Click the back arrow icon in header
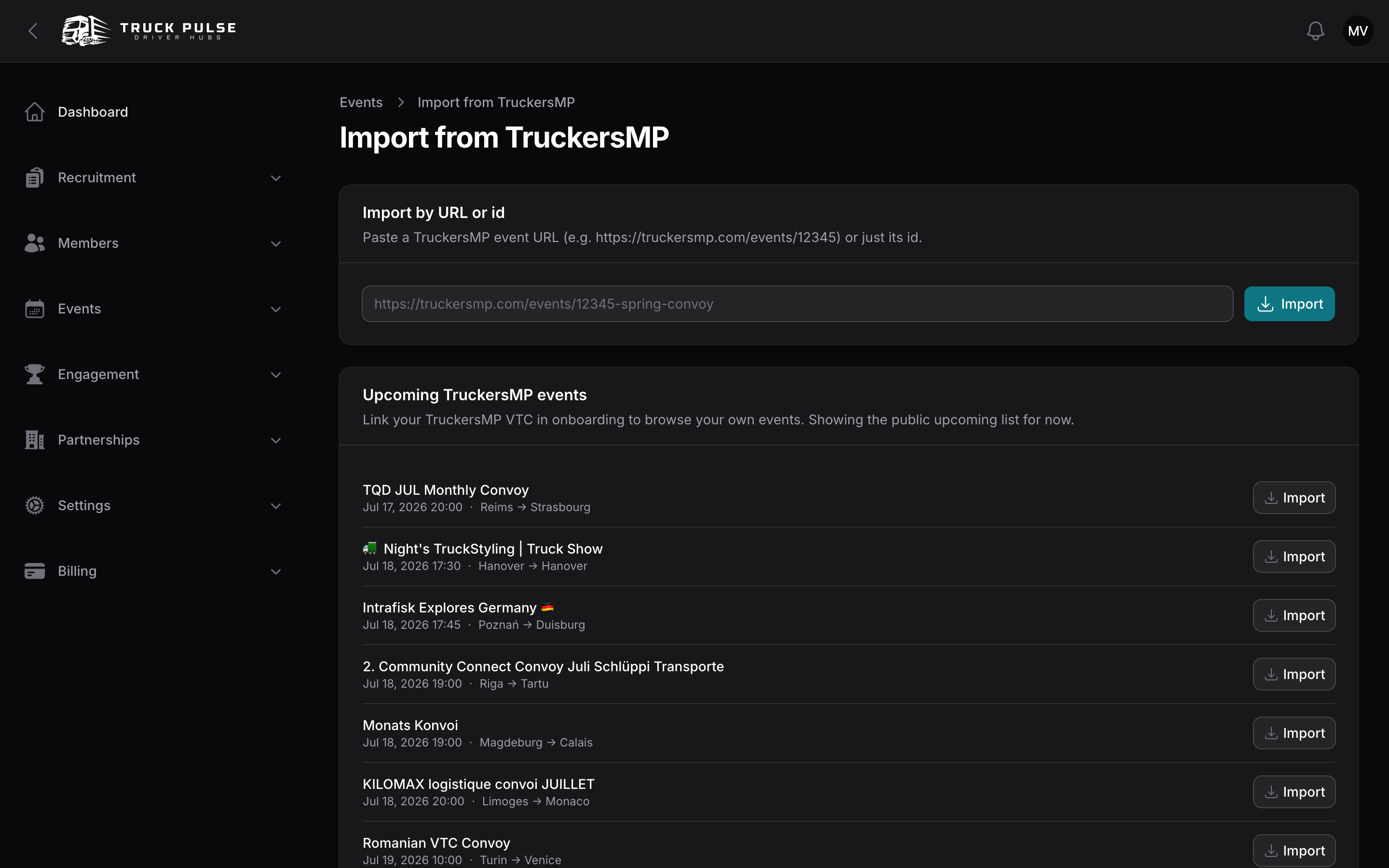Viewport: 1389px width, 868px height. (33, 31)
